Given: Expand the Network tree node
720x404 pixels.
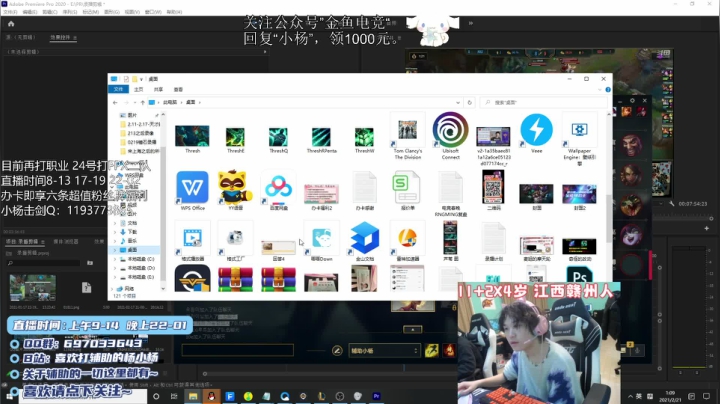Looking at the screenshot, I should click(112, 288).
